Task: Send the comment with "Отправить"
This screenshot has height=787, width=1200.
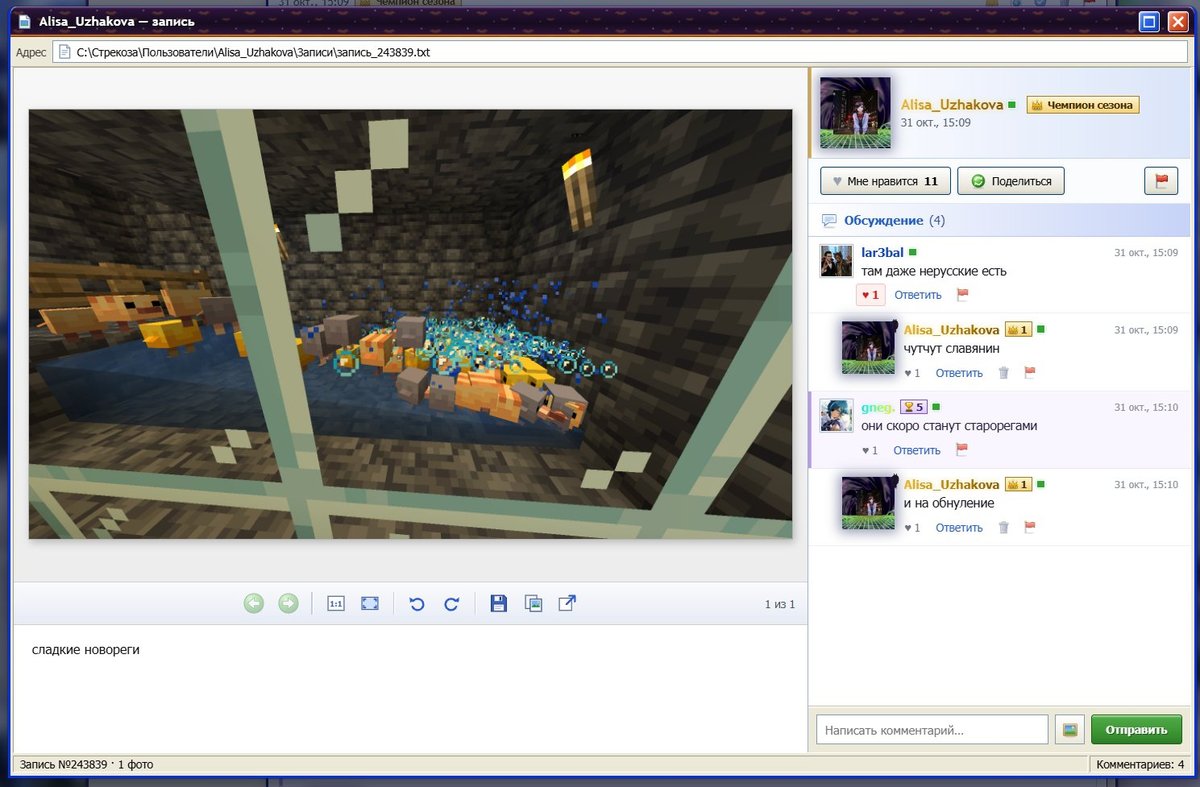Action: point(1136,730)
